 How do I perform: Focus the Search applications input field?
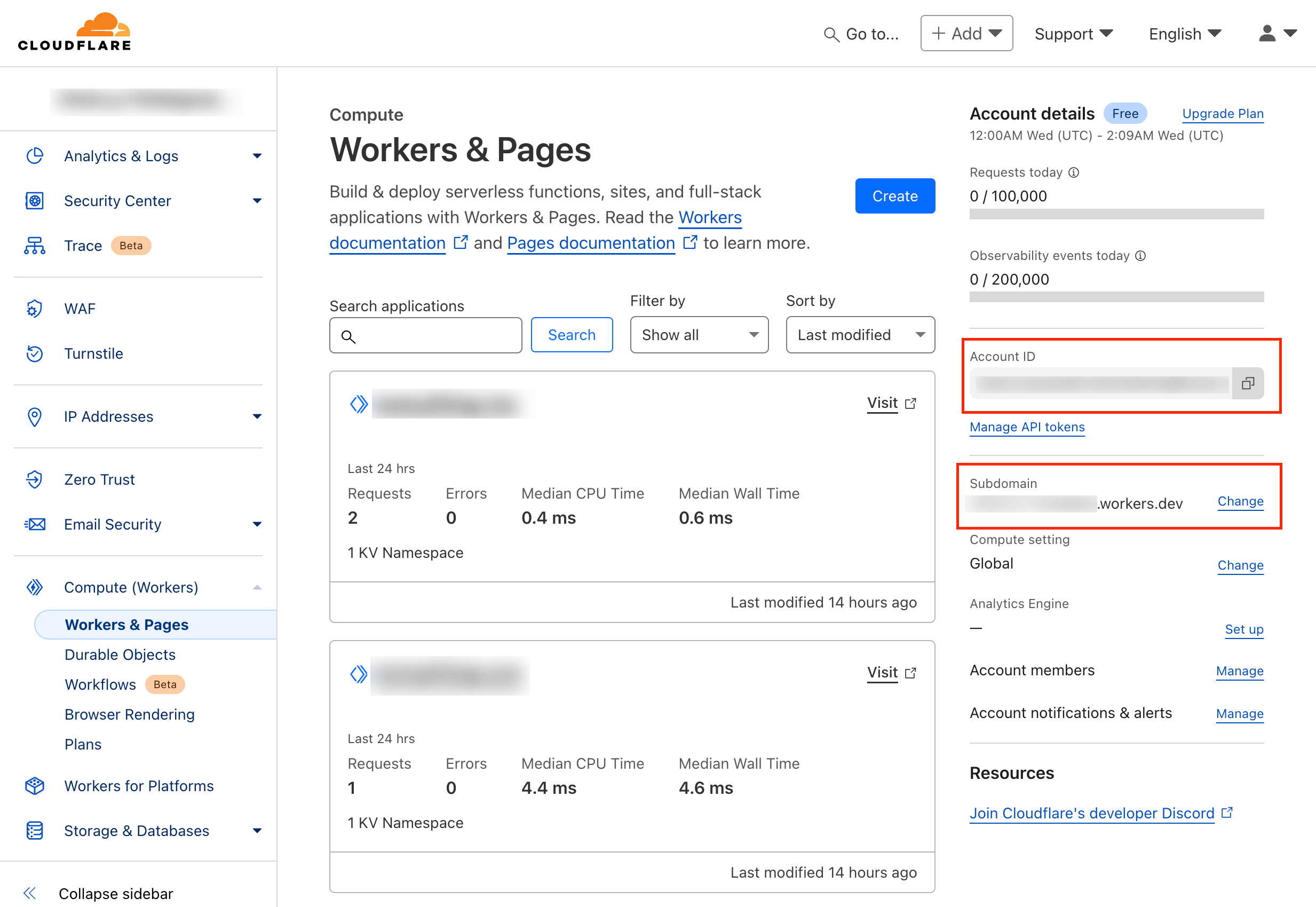[x=425, y=335]
